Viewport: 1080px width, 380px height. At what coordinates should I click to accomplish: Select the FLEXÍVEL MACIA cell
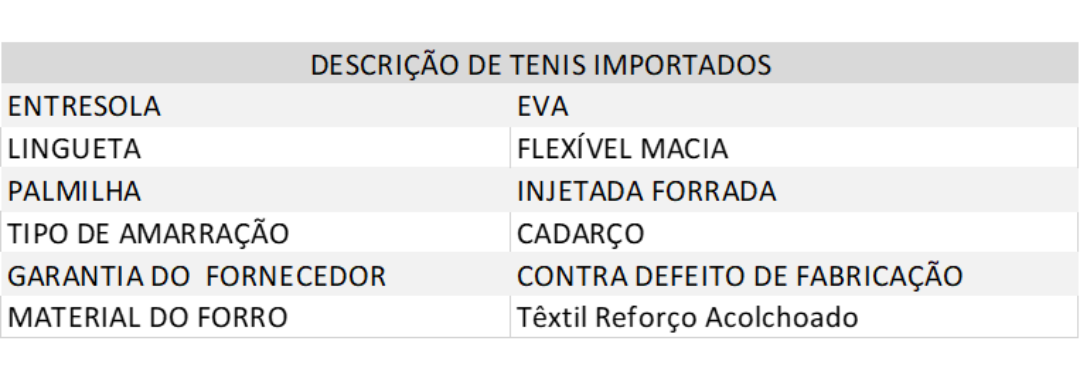(794, 148)
